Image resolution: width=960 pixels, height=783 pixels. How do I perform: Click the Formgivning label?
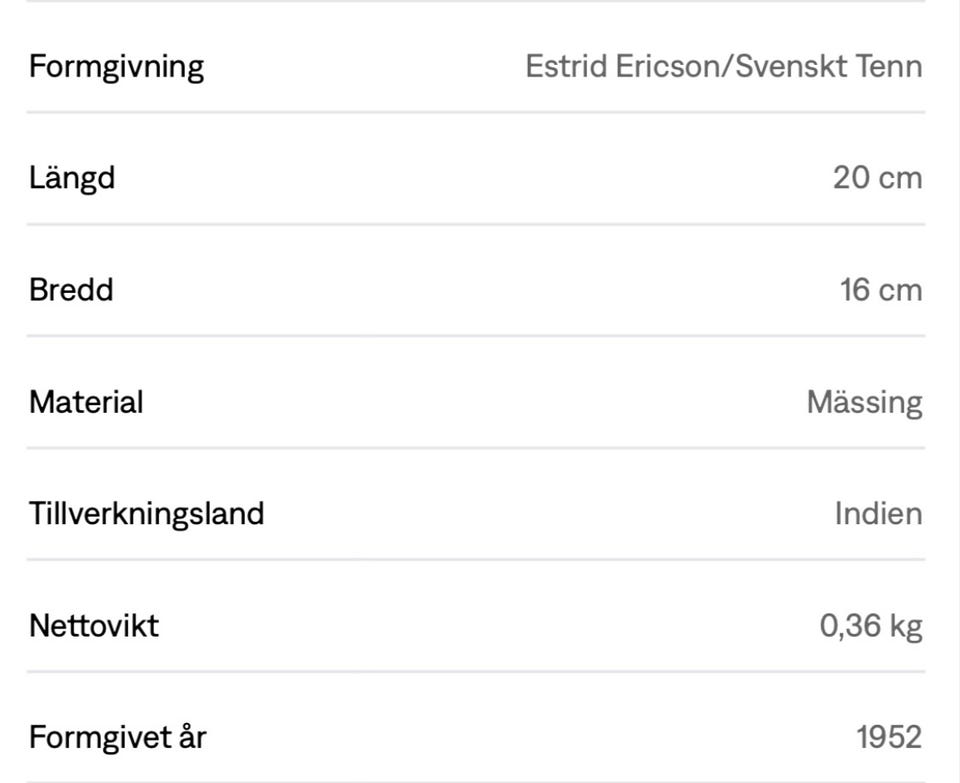pyautogui.click(x=116, y=67)
